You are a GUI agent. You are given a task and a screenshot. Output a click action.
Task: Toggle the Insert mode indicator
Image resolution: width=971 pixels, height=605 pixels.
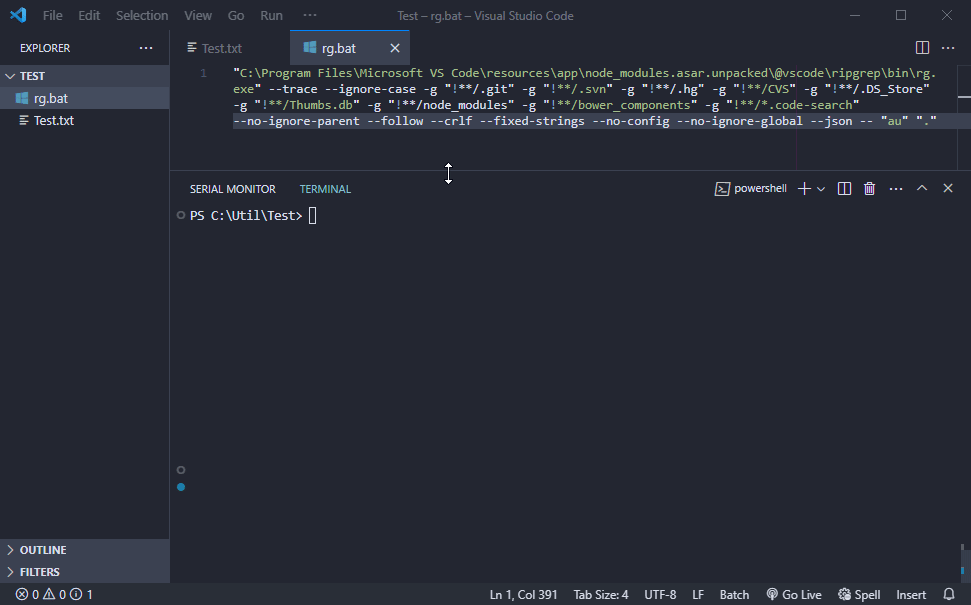click(910, 594)
